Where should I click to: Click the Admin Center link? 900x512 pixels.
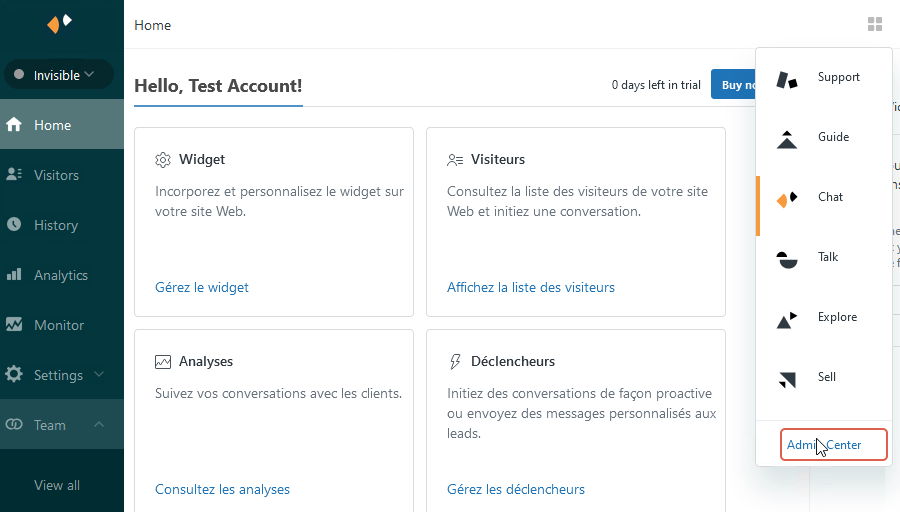(x=833, y=445)
